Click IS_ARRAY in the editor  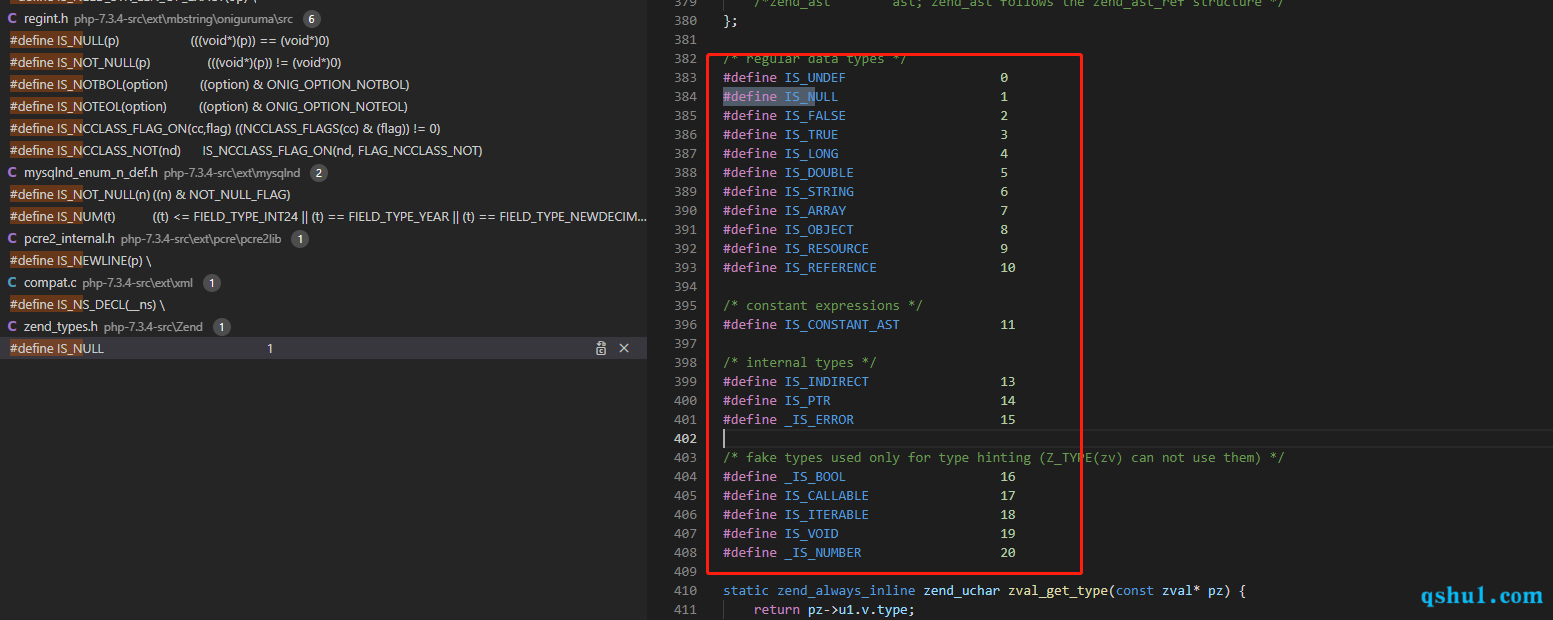(815, 211)
